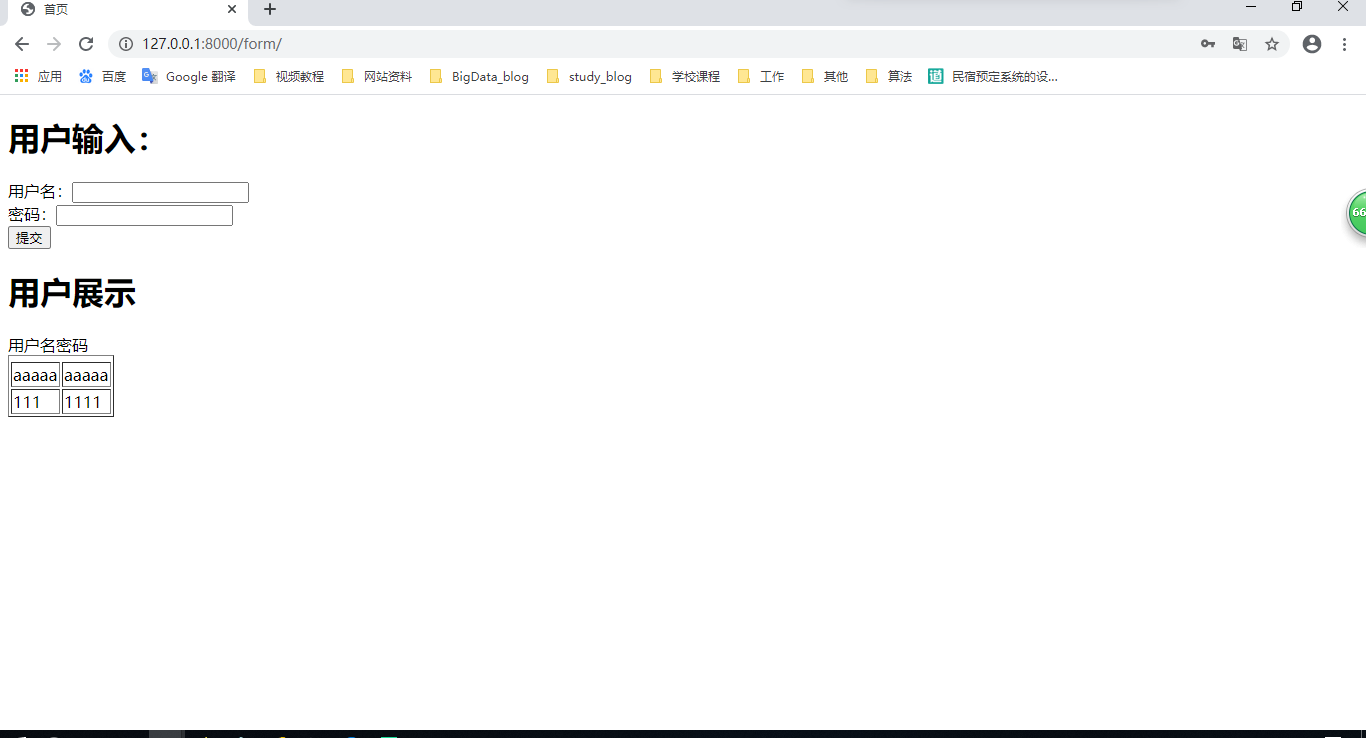1366x738 pixels.
Task: Open the Chrome profile avatar
Action: click(1312, 44)
